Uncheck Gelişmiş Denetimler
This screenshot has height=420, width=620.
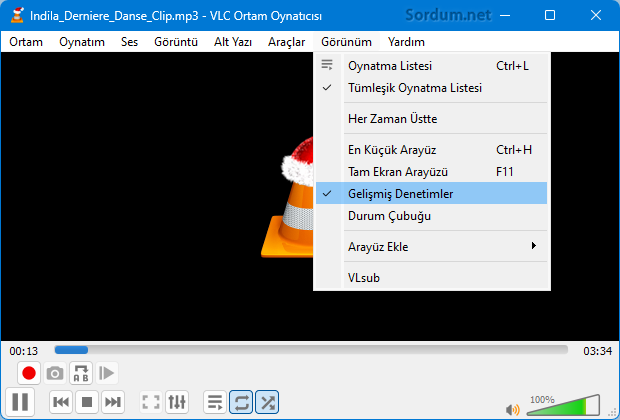(x=431, y=193)
